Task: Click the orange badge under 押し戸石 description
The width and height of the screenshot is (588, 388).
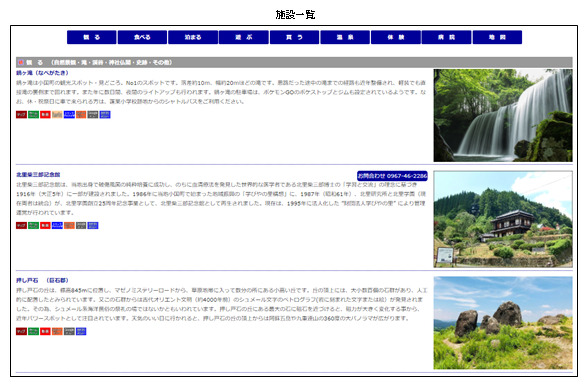Action: tap(57, 332)
